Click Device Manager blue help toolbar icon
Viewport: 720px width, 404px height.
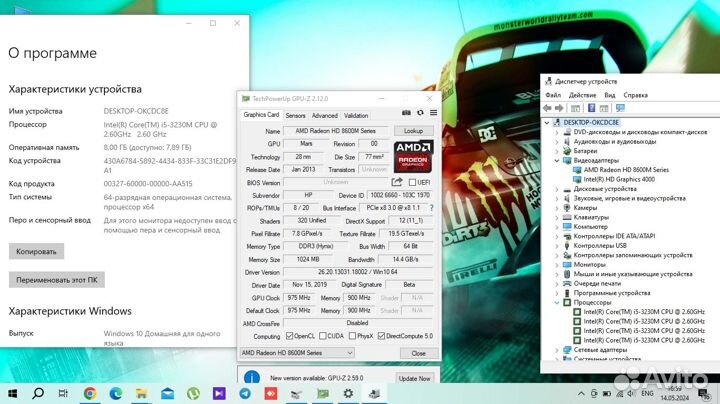(591, 108)
